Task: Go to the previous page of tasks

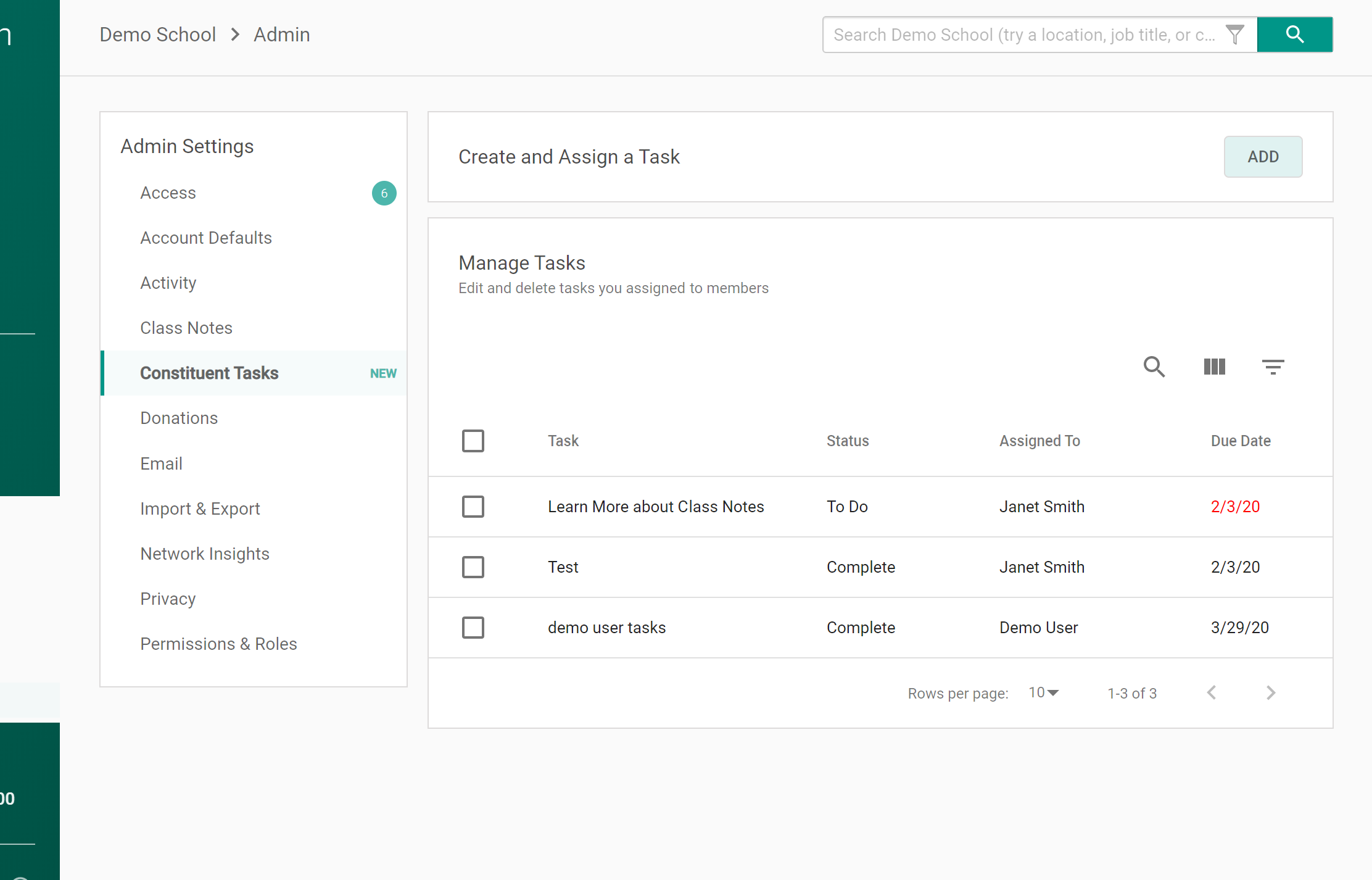Action: point(1212,692)
